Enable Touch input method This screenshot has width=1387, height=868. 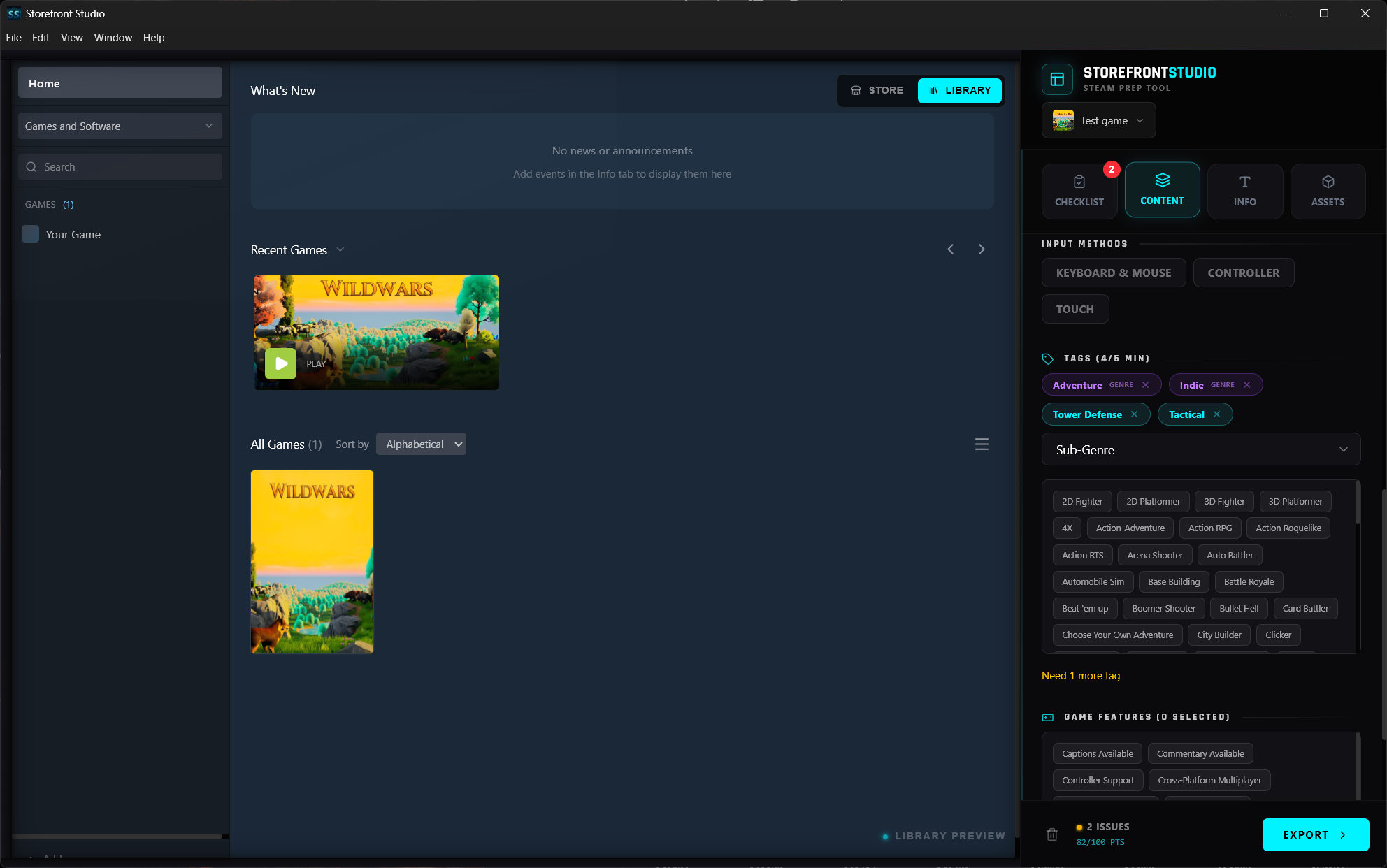pyautogui.click(x=1075, y=310)
